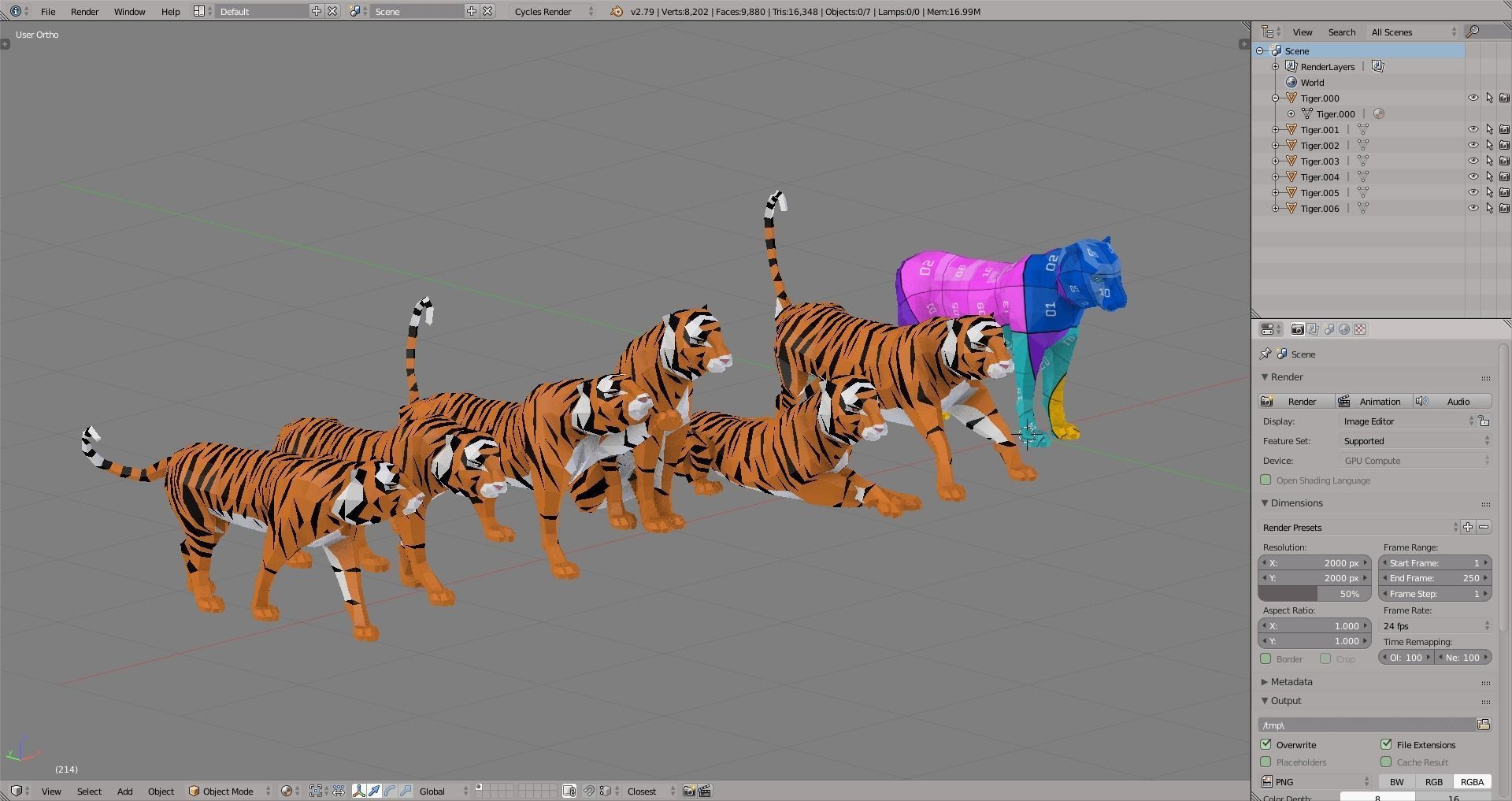Viewport: 1512px width, 801px height.
Task: Open the Feature Set Supported dropdown
Action: pyautogui.click(x=1415, y=441)
